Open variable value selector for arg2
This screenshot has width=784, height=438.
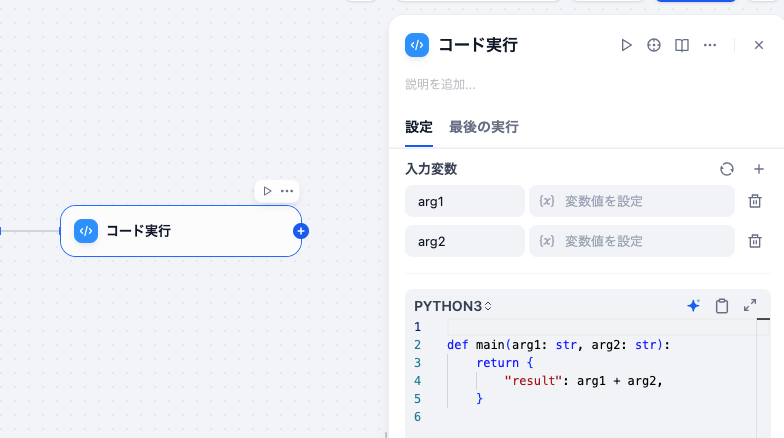pos(631,241)
